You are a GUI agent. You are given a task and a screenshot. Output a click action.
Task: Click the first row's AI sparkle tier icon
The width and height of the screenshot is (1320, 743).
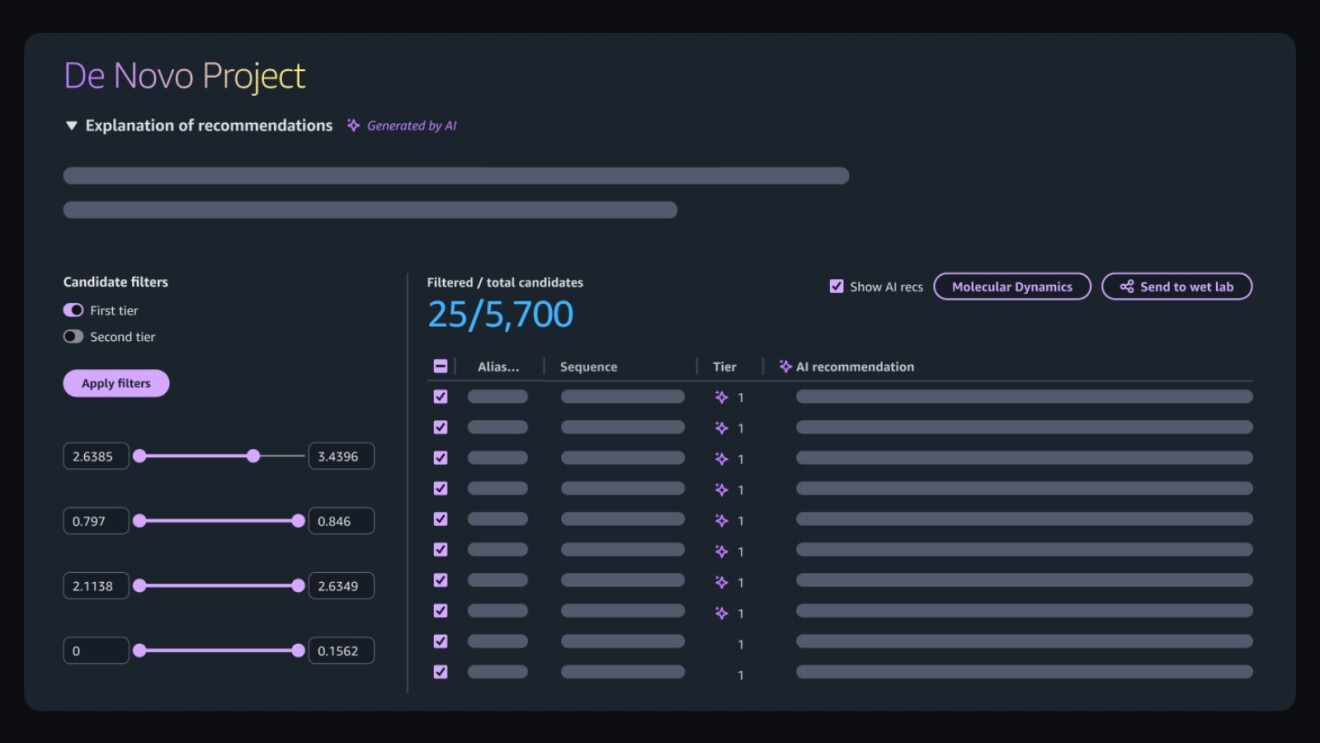pos(721,398)
